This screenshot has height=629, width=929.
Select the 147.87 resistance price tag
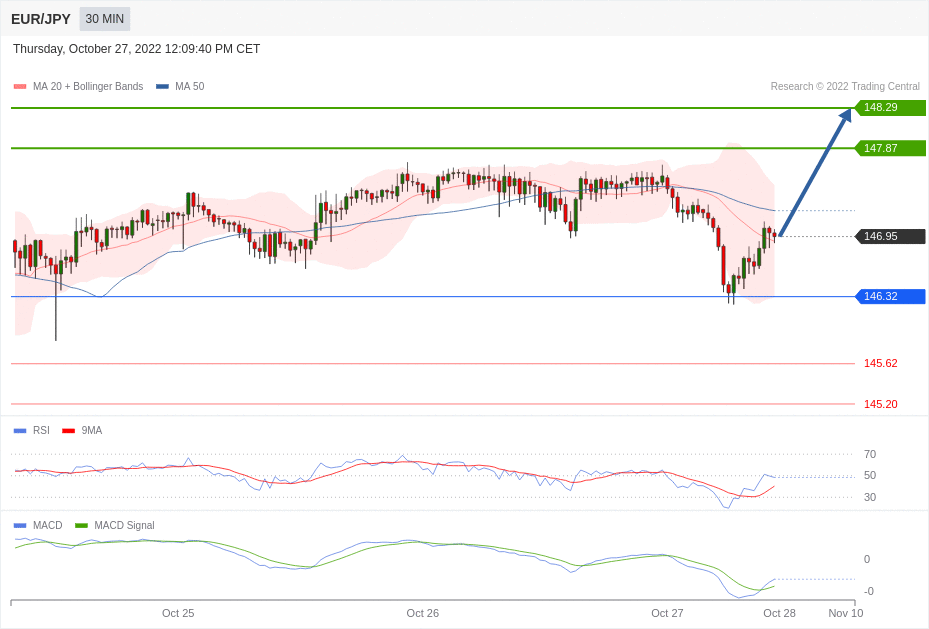click(x=890, y=148)
